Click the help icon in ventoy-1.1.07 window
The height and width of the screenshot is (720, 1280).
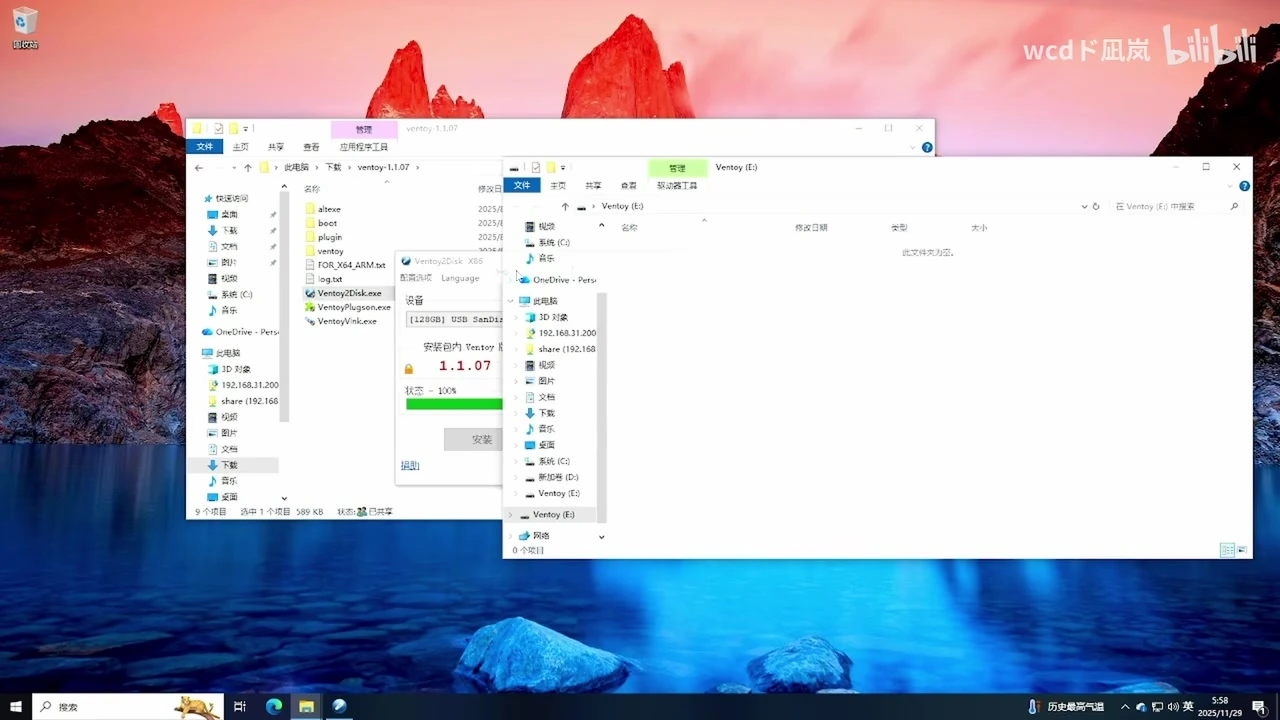click(927, 147)
